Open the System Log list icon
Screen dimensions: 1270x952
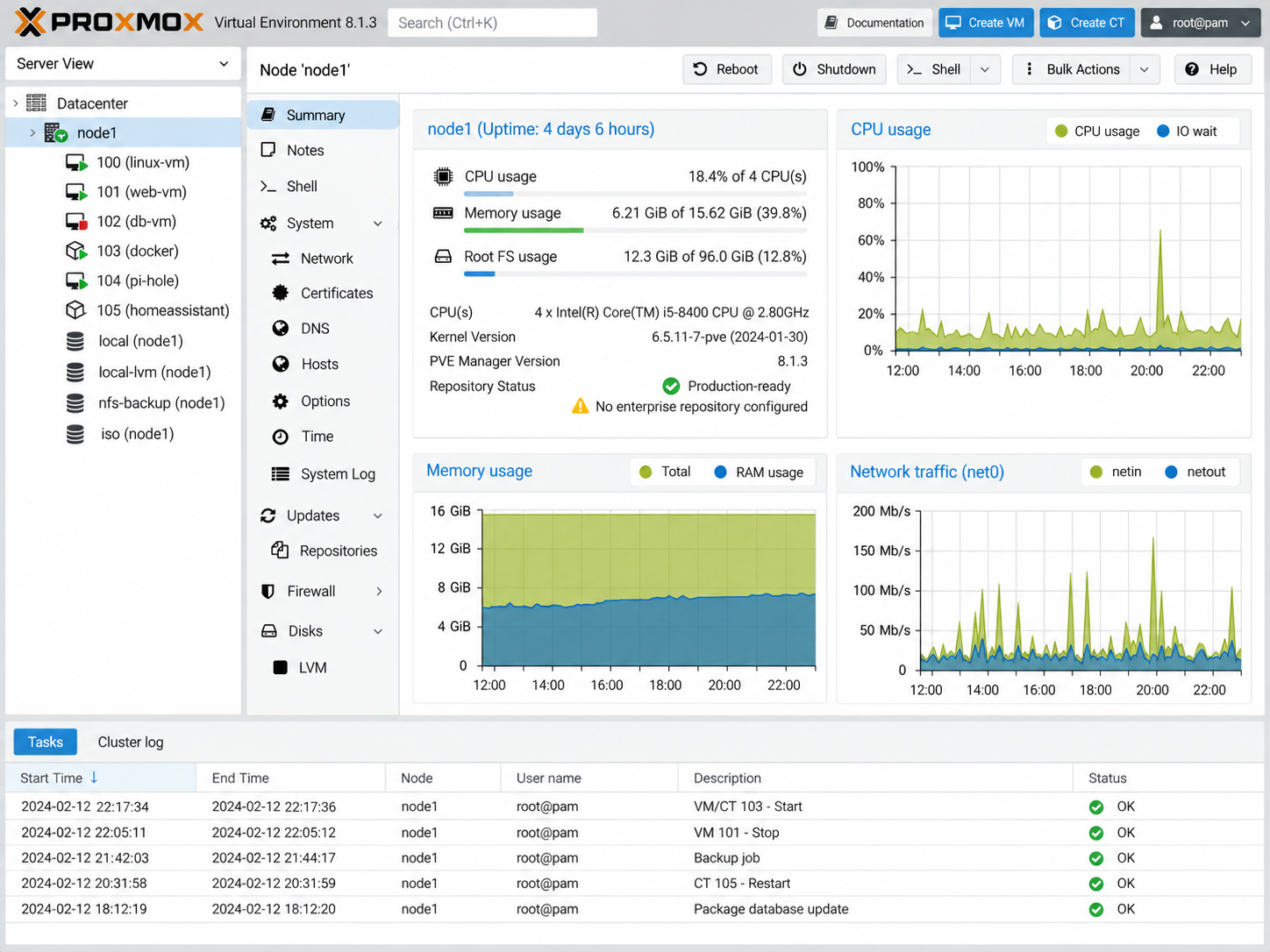pyautogui.click(x=281, y=474)
